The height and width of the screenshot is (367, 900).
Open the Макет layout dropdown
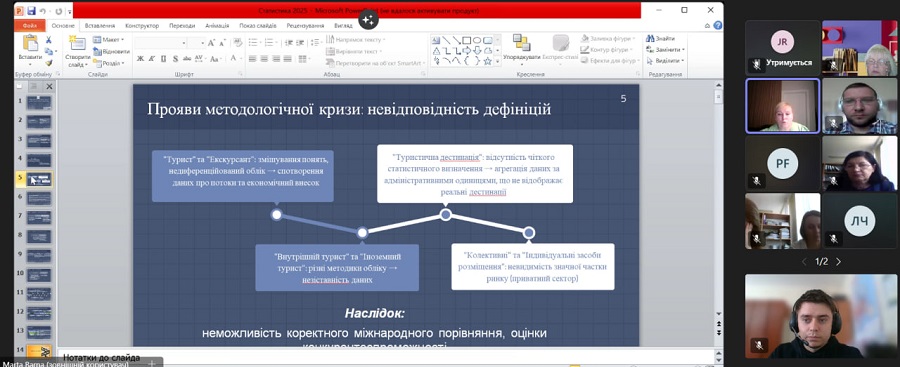pos(108,40)
